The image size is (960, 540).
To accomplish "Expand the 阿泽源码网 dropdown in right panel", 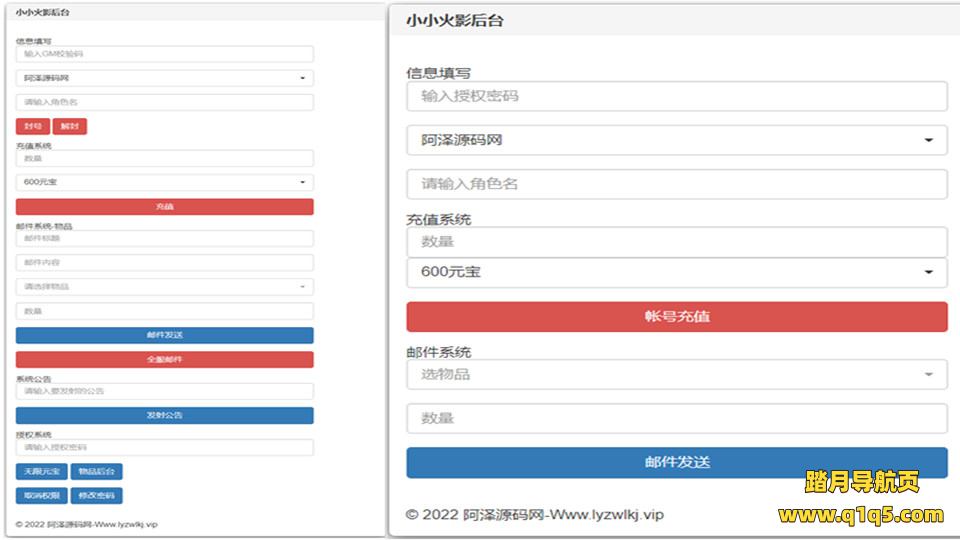I will (x=676, y=140).
